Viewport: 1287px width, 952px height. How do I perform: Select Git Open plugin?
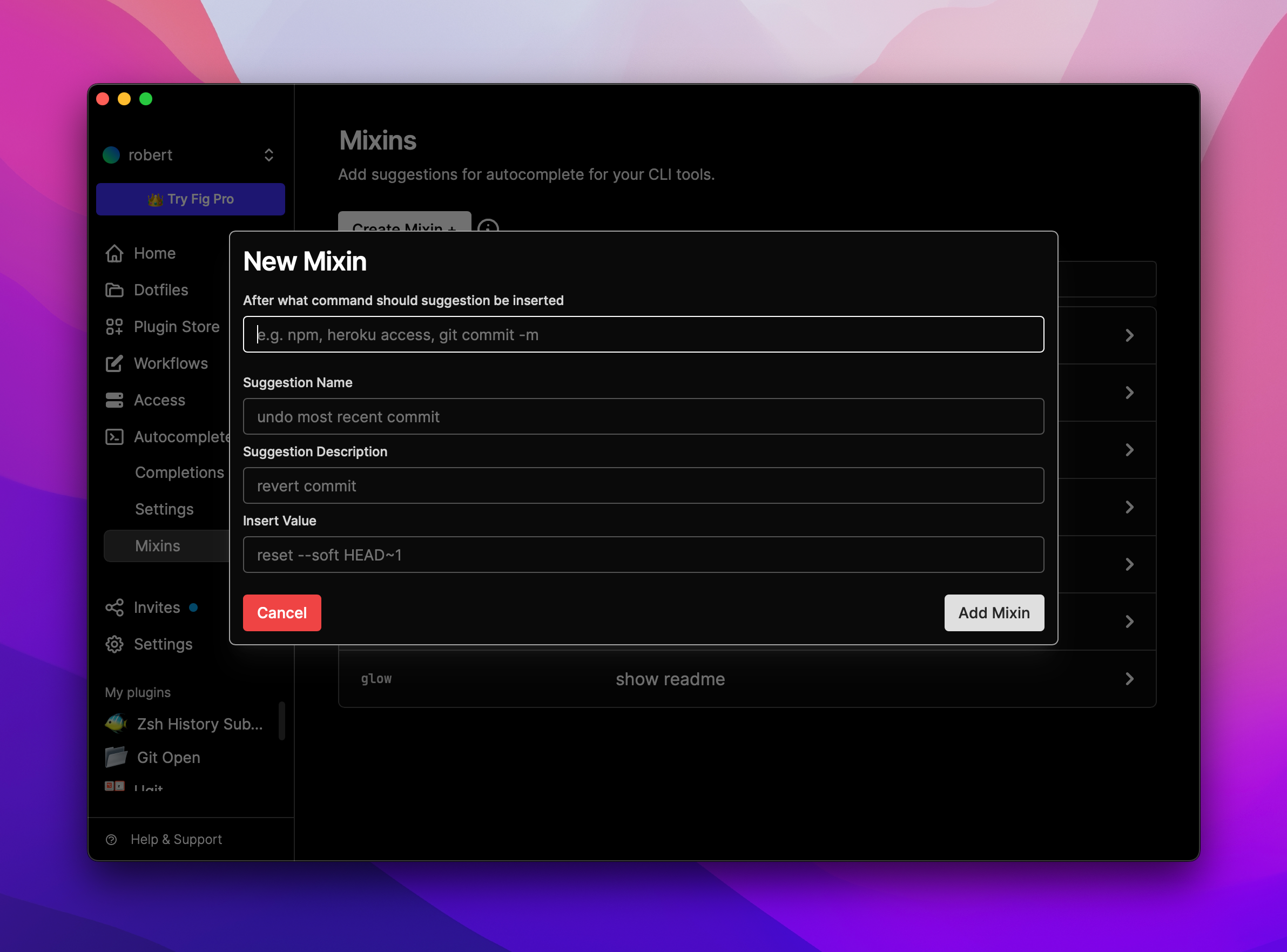pyautogui.click(x=169, y=757)
